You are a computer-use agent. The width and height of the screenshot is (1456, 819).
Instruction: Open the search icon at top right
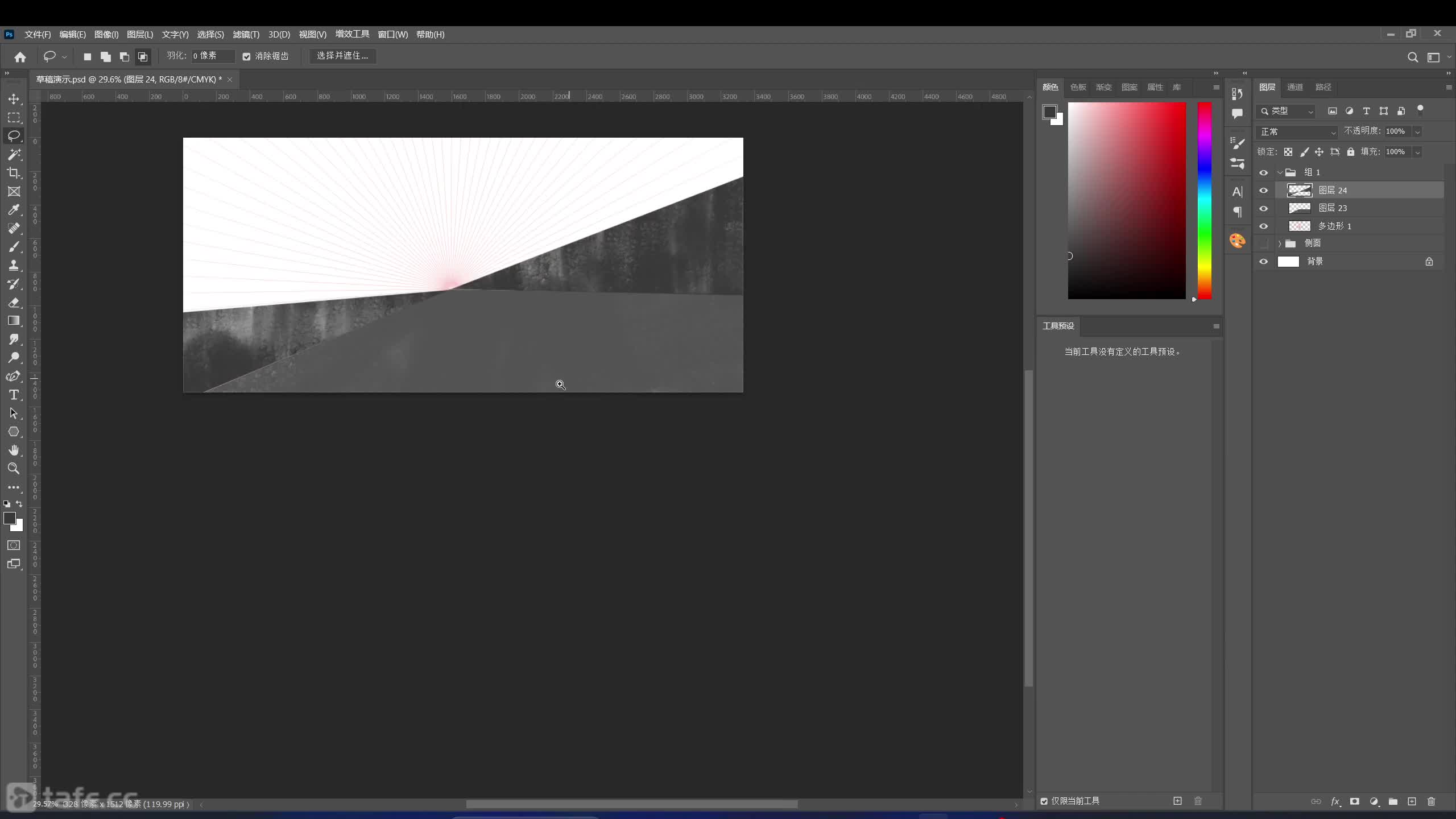[1412, 57]
